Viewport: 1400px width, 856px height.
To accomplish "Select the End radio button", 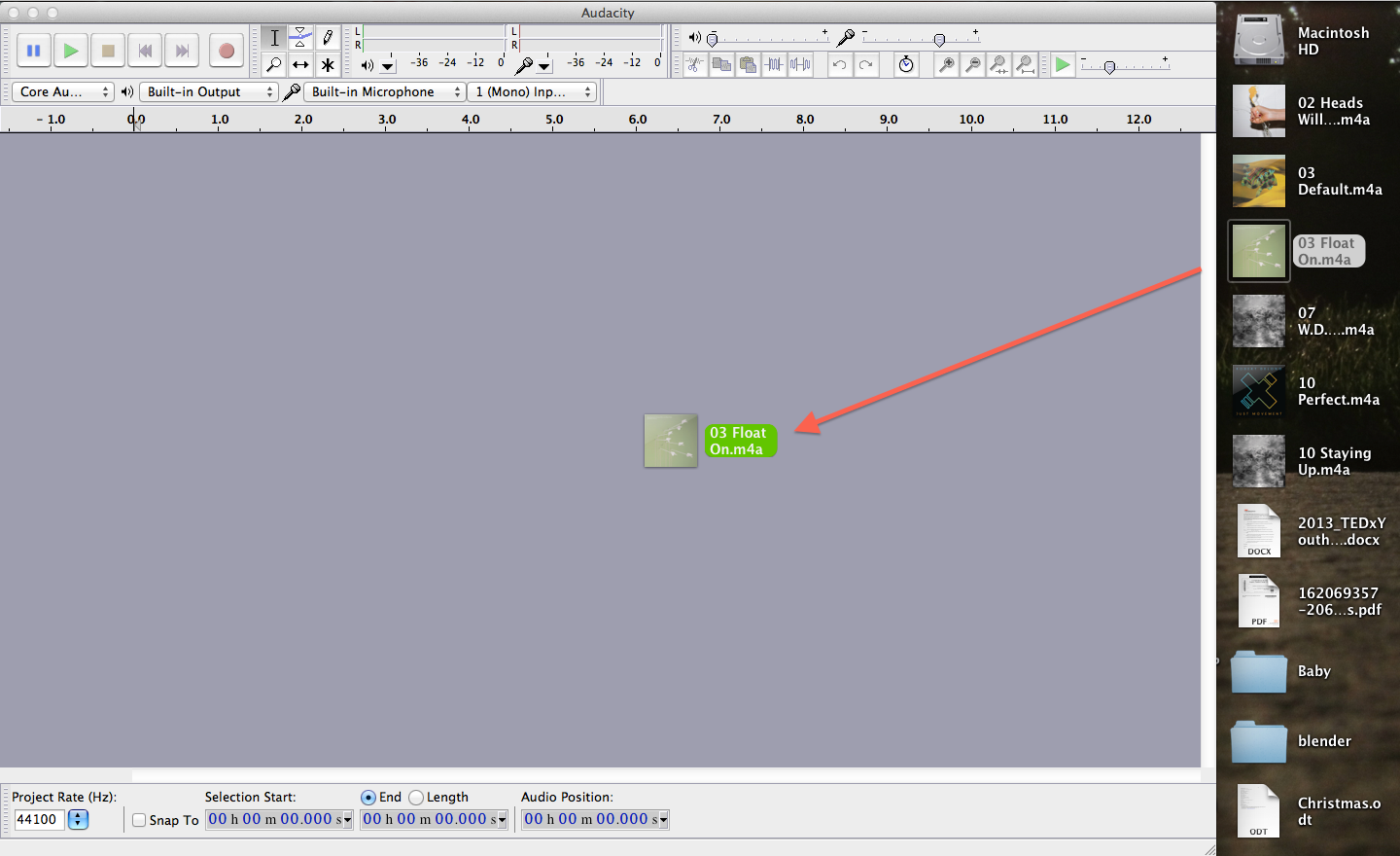I will [x=368, y=798].
